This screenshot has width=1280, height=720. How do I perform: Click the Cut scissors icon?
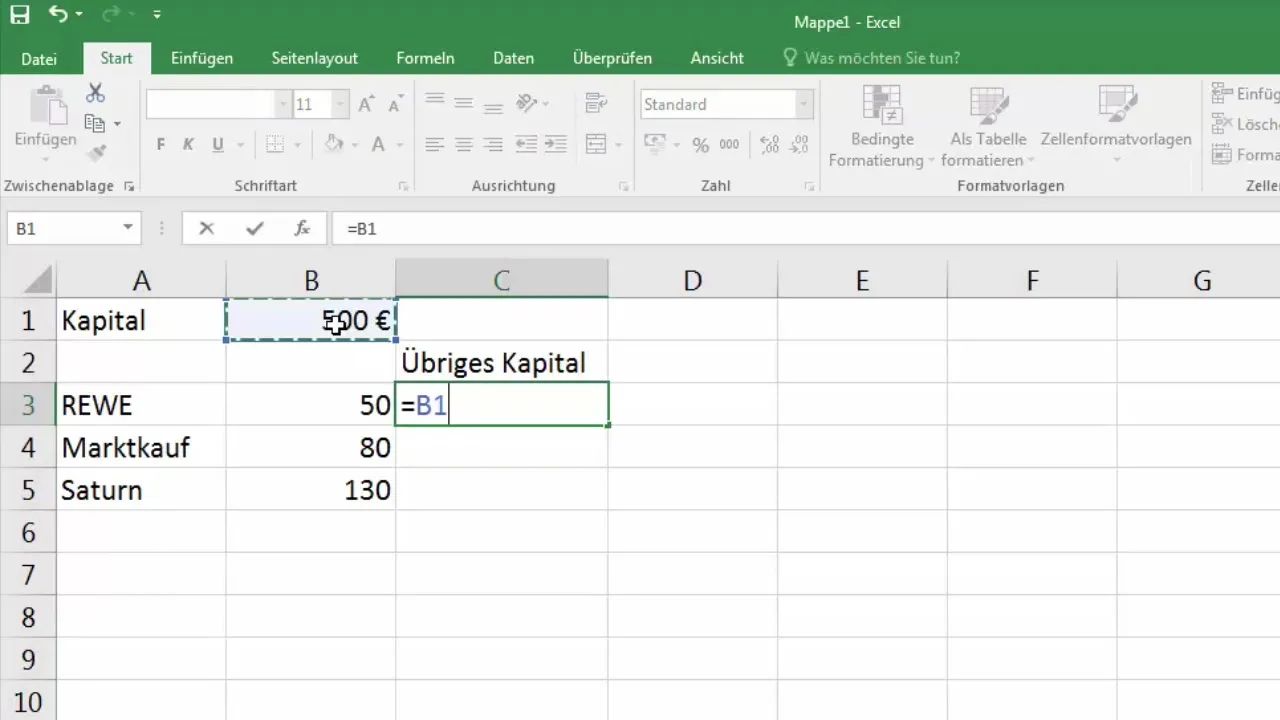coord(96,93)
